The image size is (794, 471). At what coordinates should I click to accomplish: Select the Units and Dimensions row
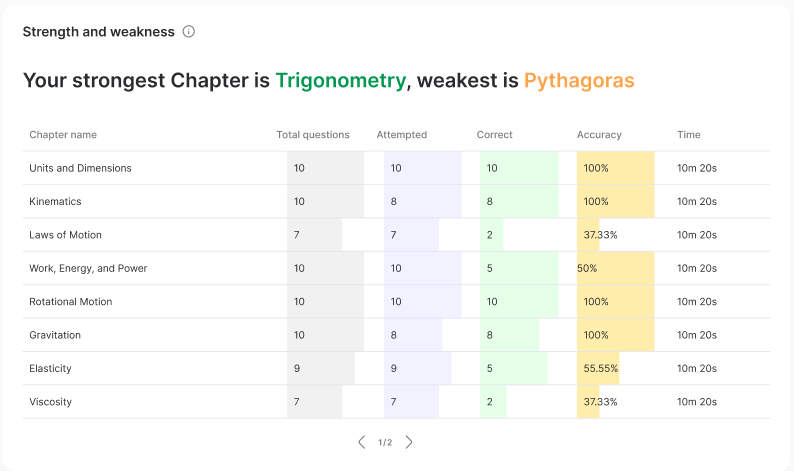tap(80, 168)
